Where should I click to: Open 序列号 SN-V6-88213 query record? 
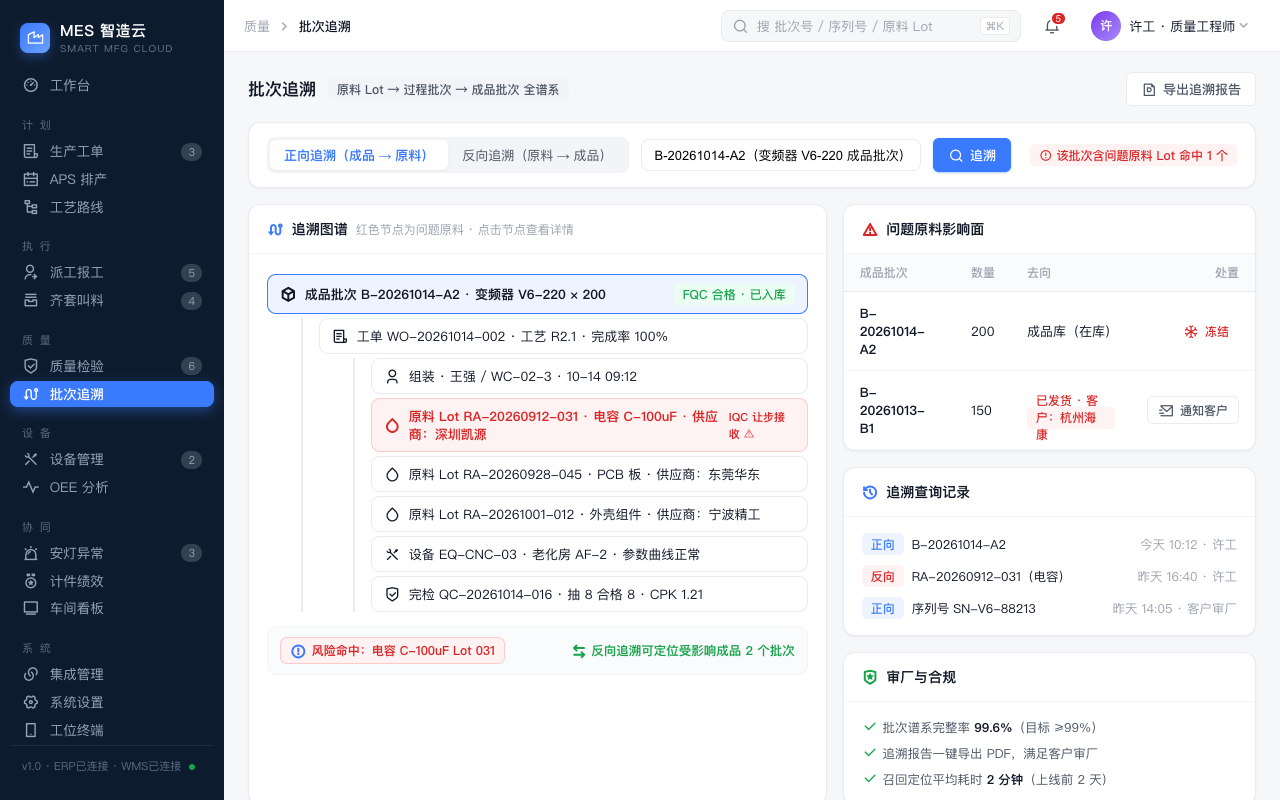pyautogui.click(x=1049, y=608)
